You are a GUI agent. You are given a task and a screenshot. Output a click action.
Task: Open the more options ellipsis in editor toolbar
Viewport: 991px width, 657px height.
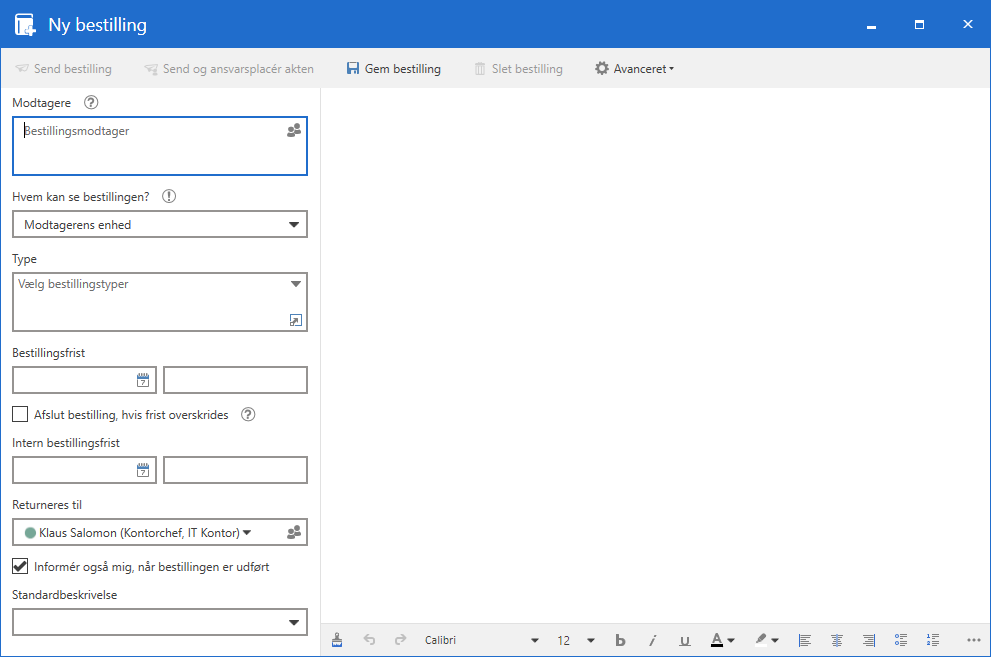pyautogui.click(x=974, y=640)
